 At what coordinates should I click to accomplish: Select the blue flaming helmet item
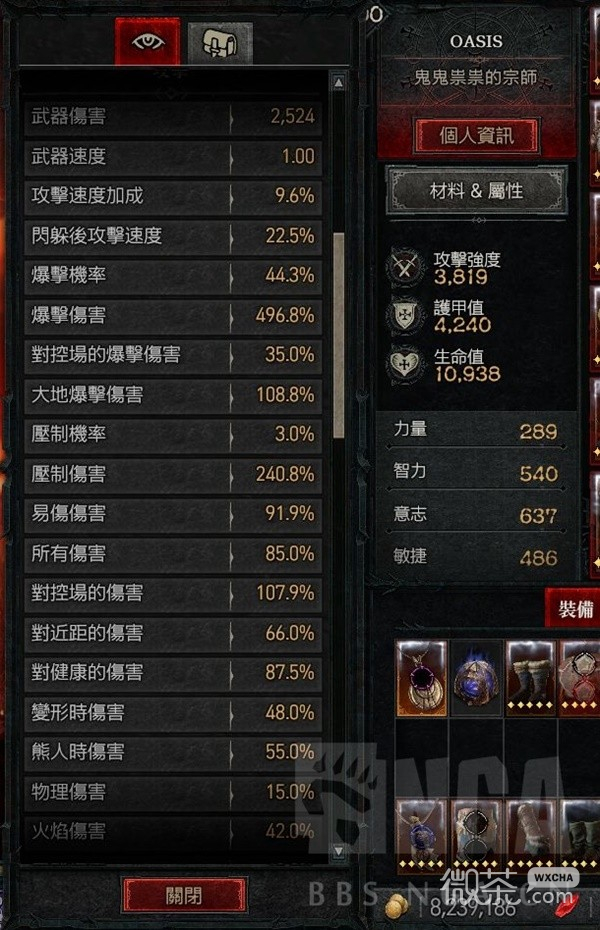click(x=477, y=678)
